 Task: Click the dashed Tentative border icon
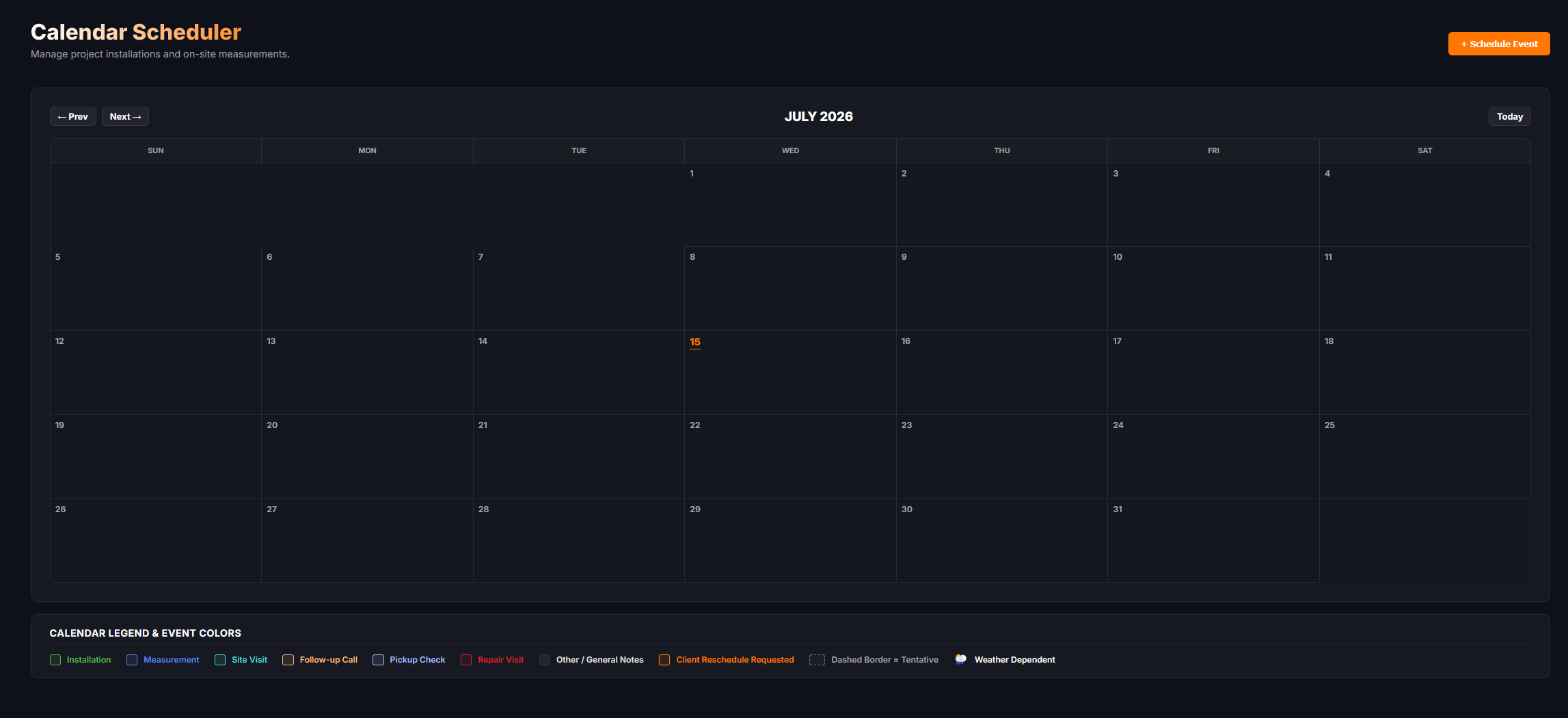pyautogui.click(x=817, y=660)
